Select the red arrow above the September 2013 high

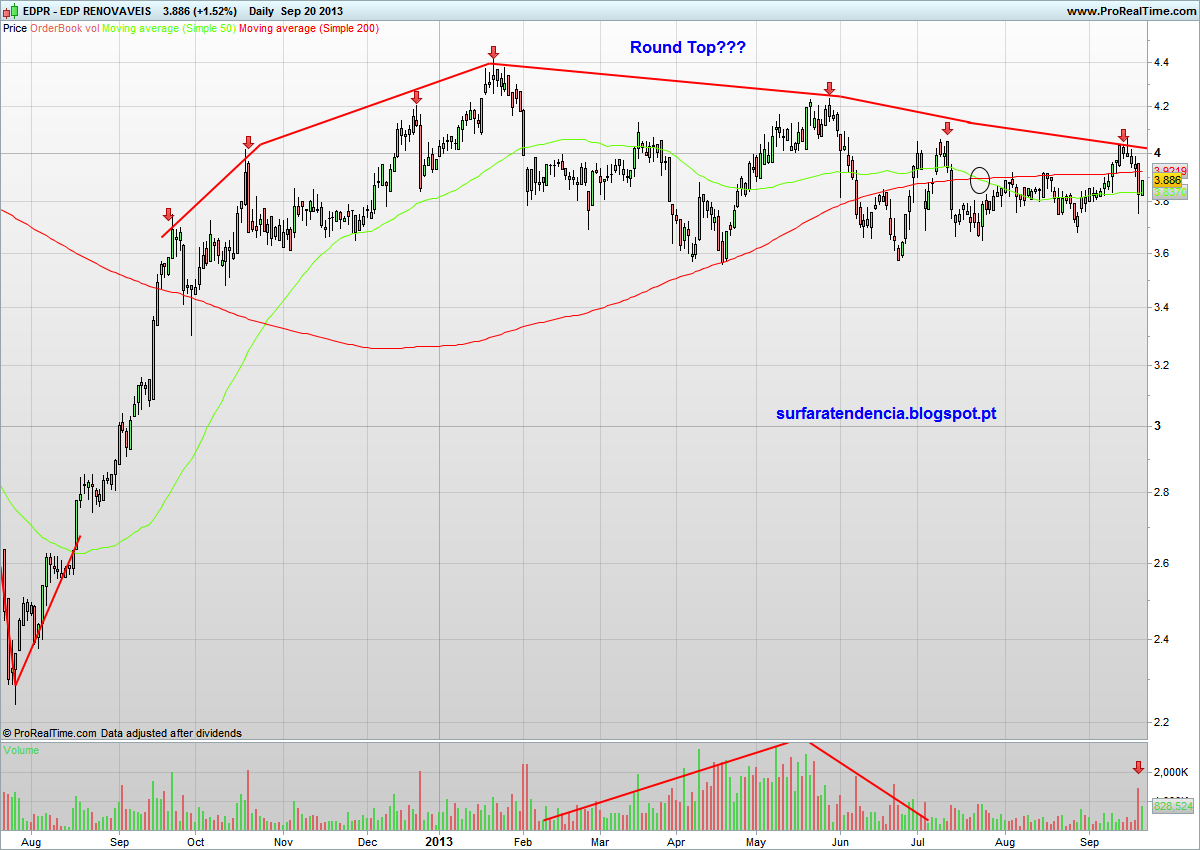[1123, 135]
